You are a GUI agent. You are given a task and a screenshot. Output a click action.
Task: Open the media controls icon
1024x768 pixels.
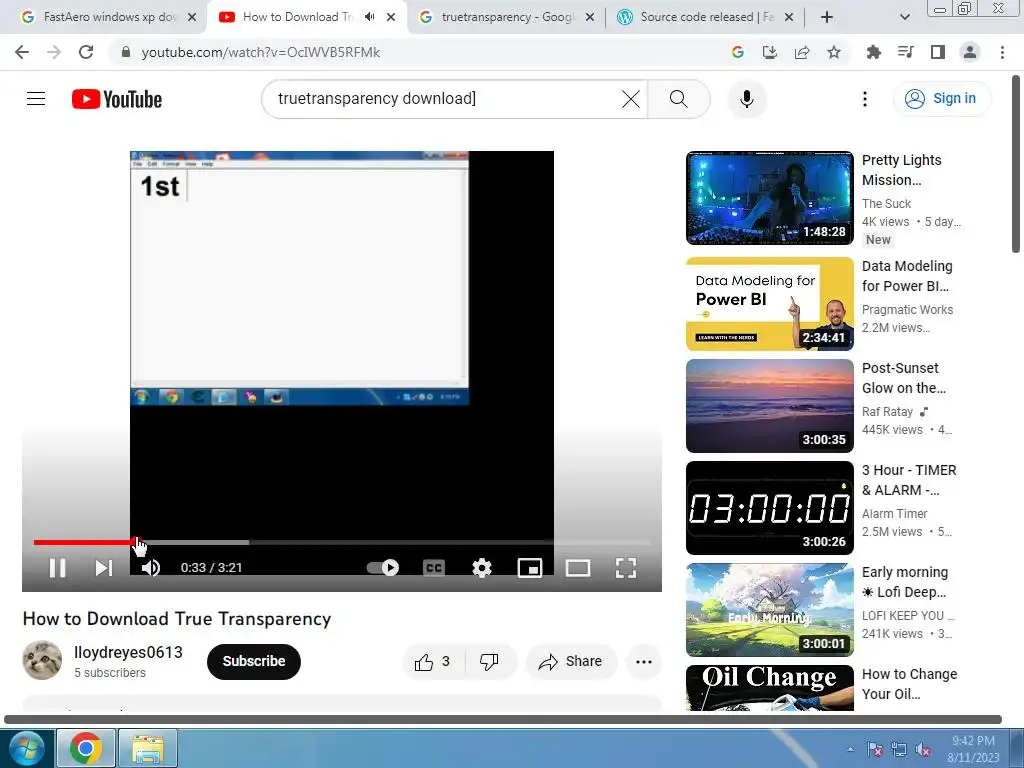pyautogui.click(x=906, y=52)
